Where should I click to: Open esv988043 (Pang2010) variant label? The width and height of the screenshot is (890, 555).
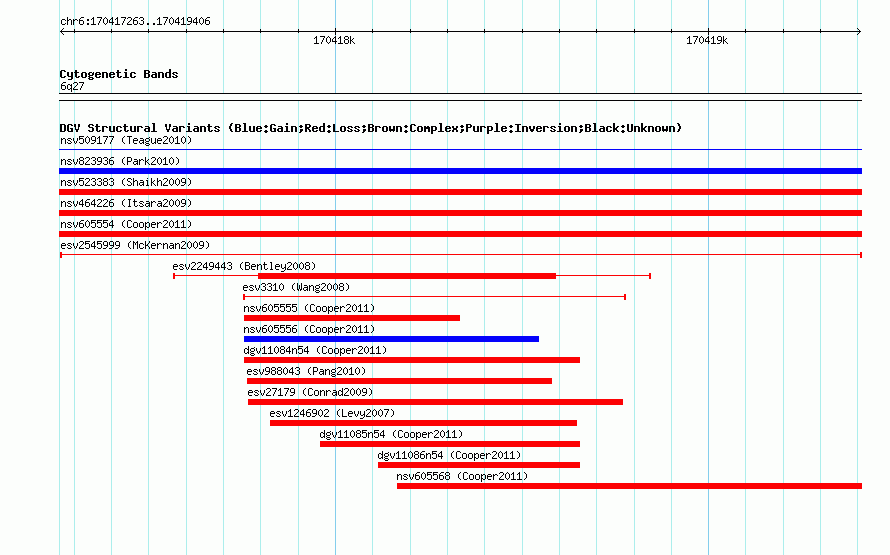[x=306, y=371]
